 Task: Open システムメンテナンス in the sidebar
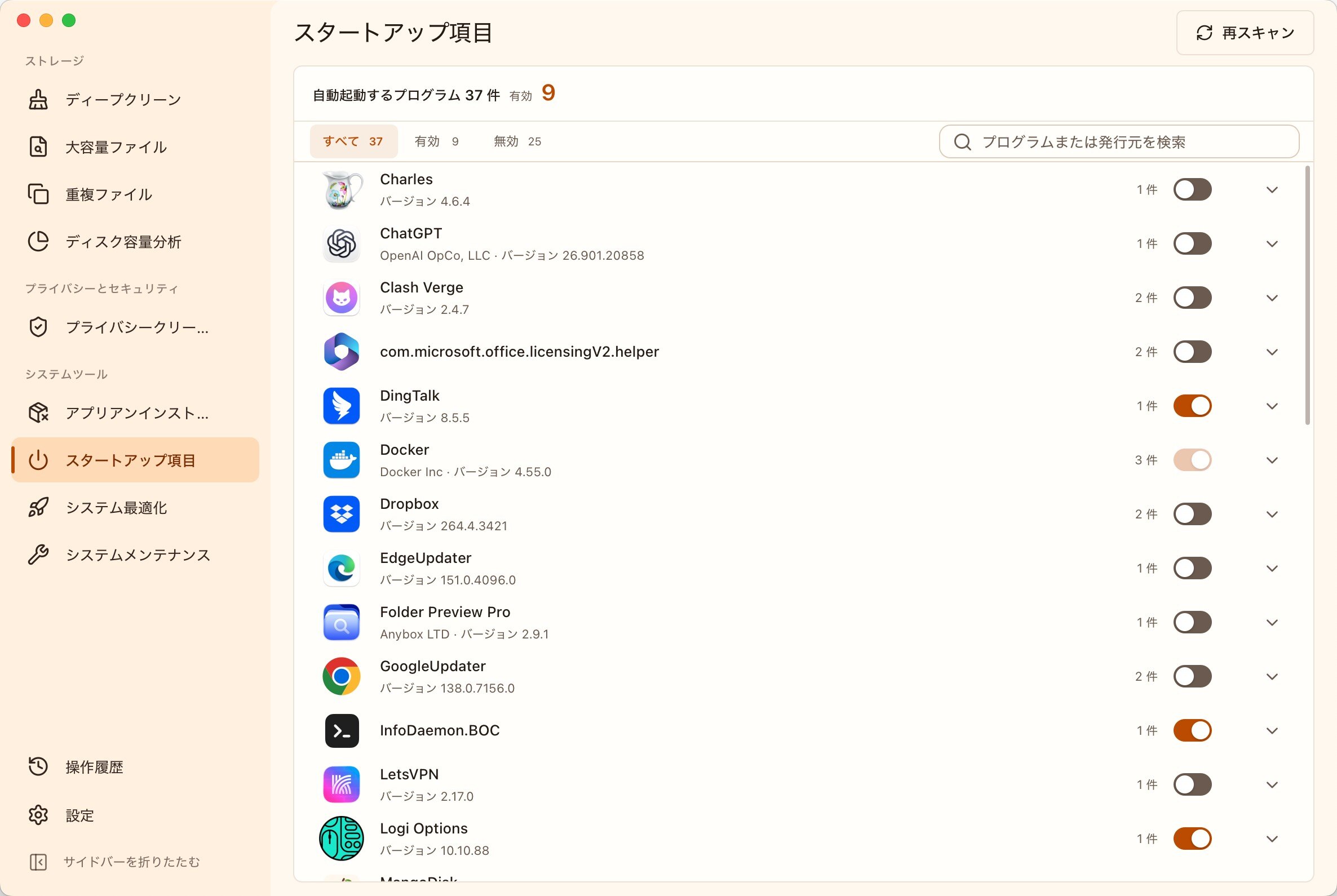[135, 555]
